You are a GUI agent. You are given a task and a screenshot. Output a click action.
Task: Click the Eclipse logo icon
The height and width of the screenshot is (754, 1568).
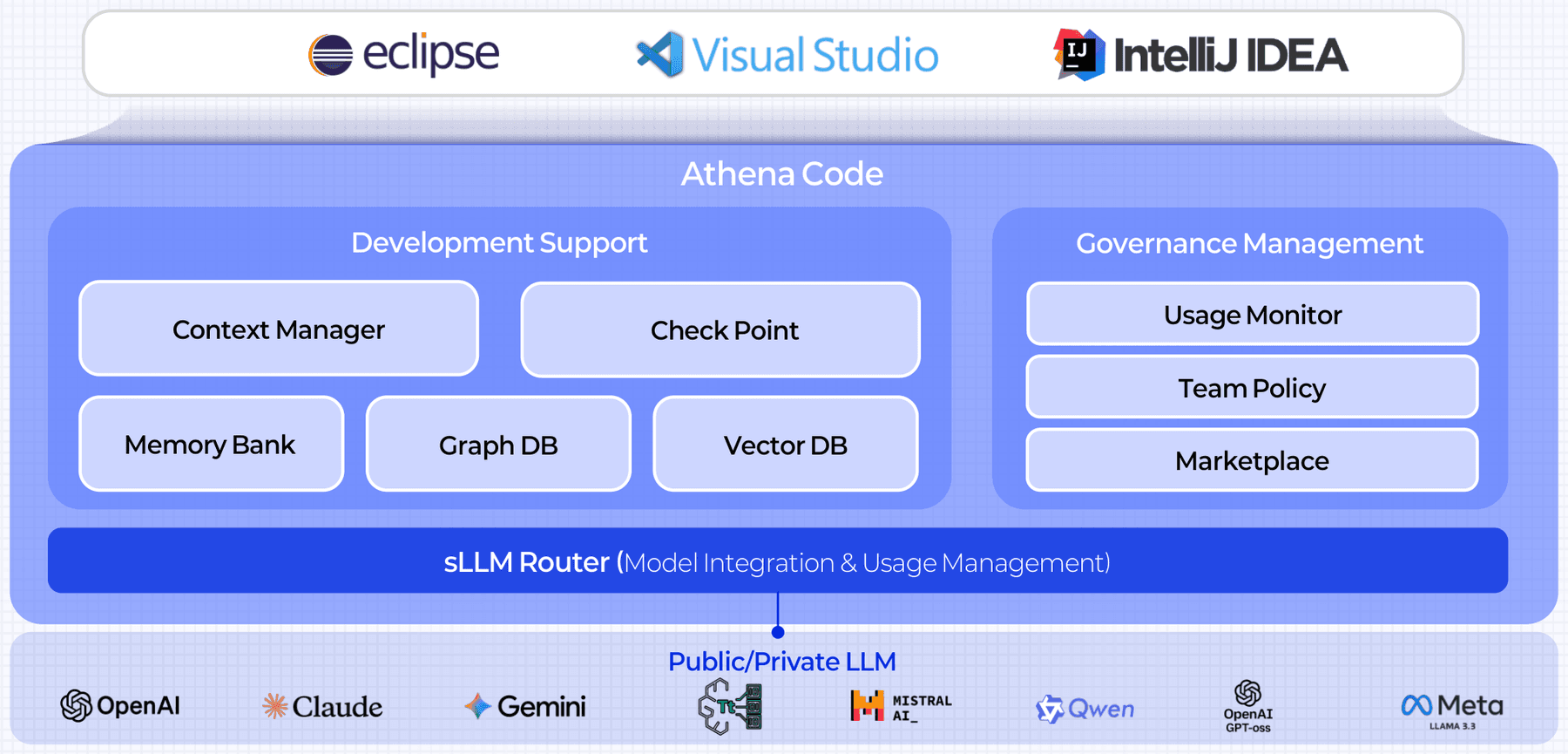click(x=330, y=55)
